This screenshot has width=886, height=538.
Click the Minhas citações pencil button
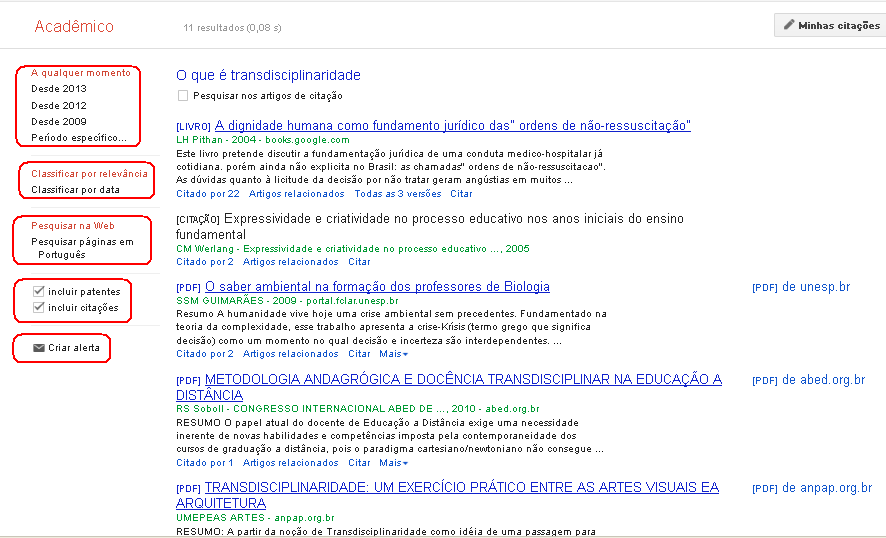[x=830, y=25]
